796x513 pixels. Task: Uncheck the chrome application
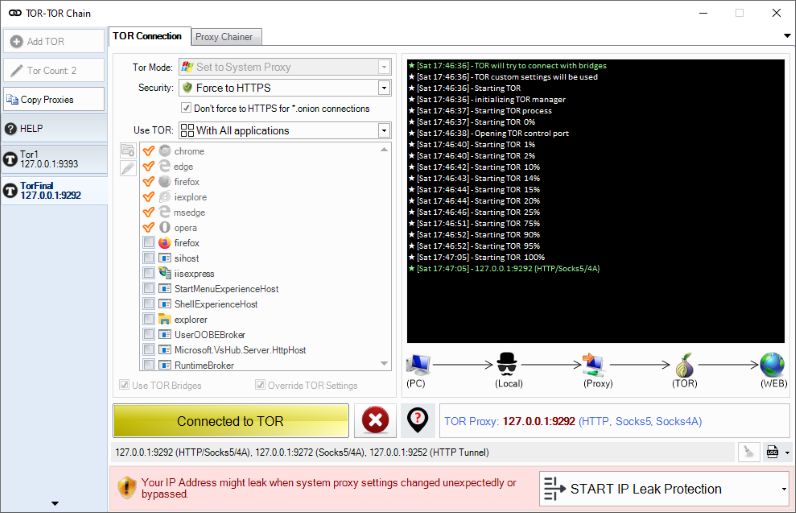149,151
